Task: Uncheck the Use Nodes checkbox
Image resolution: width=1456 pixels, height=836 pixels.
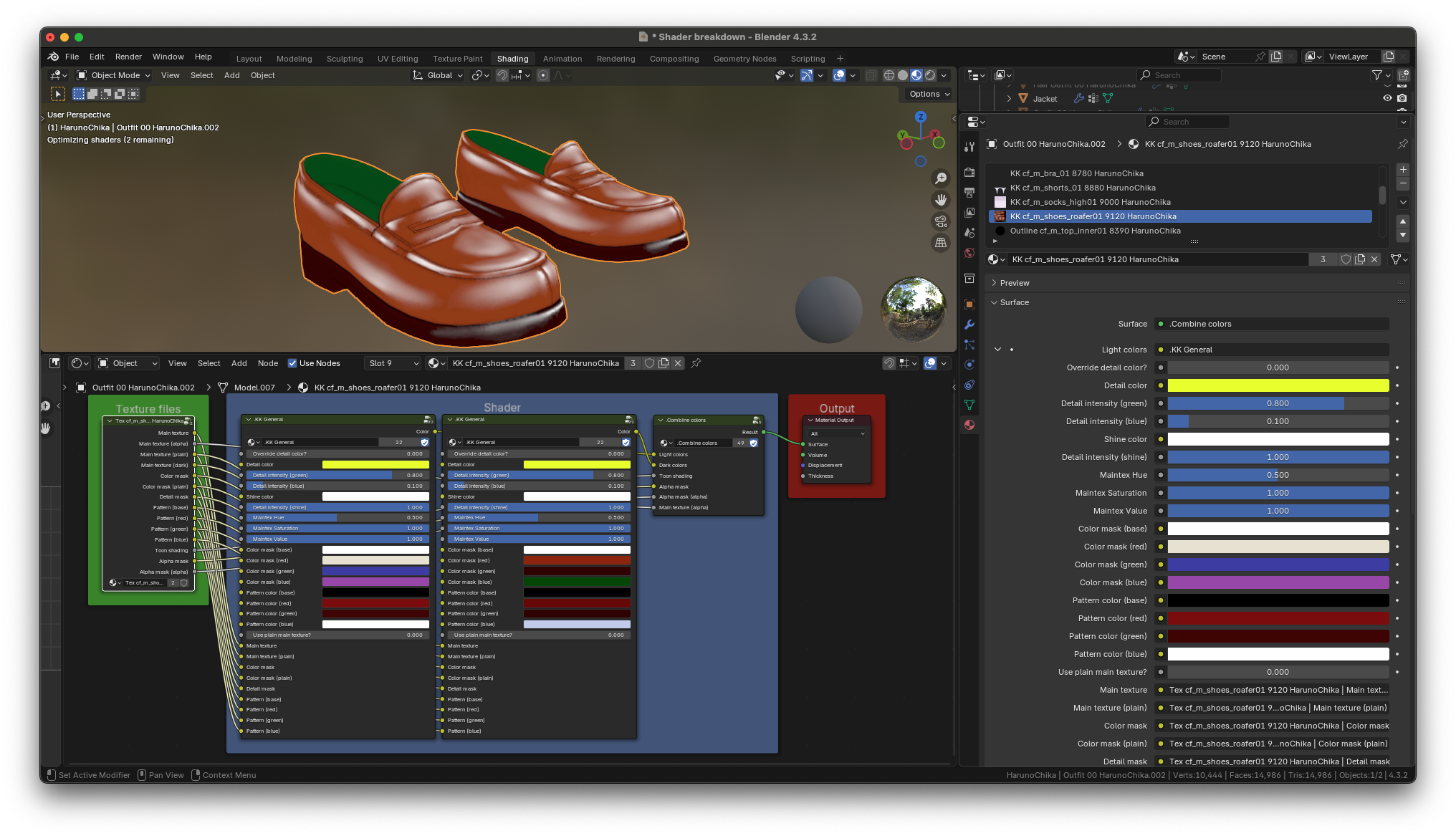Action: click(x=292, y=363)
